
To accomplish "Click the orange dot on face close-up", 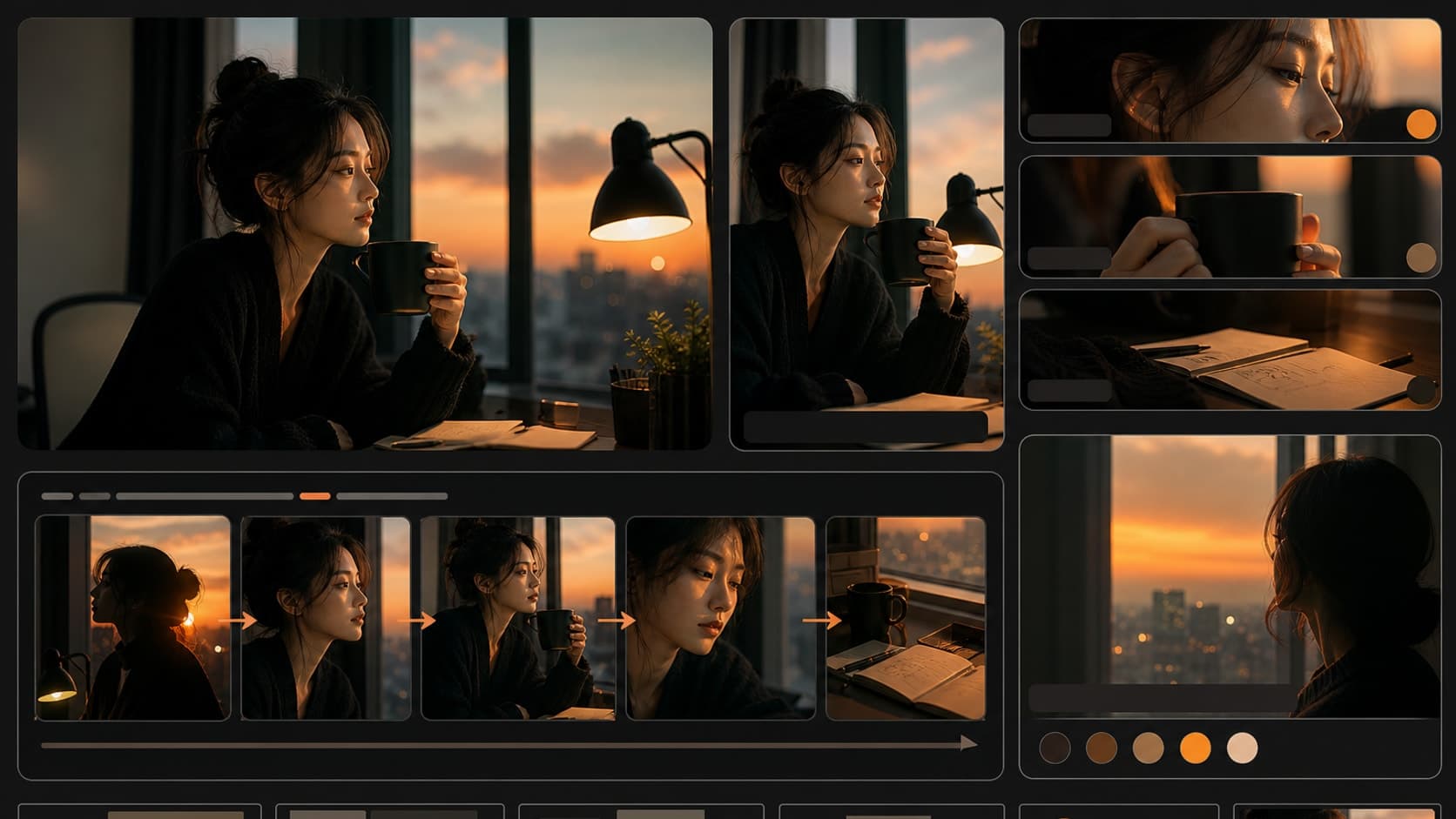I will pyautogui.click(x=1420, y=124).
